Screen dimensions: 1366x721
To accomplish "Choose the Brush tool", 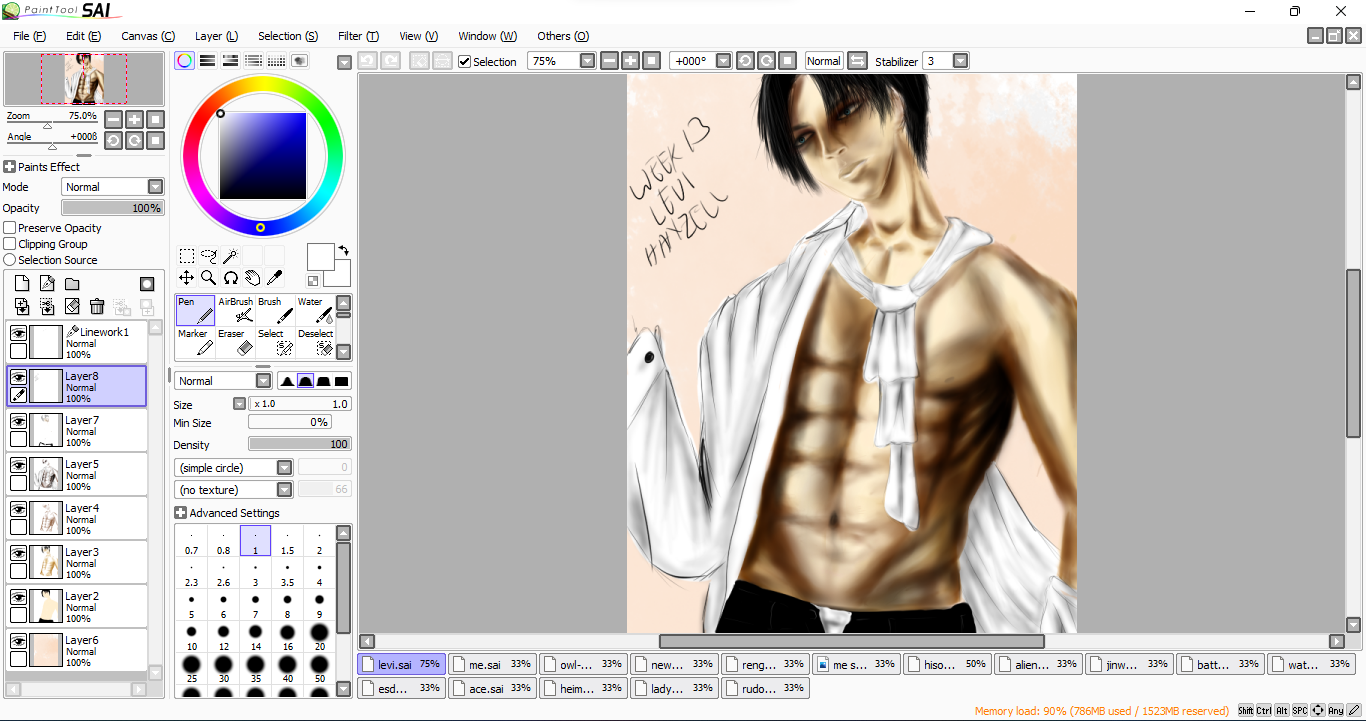I will coord(275,311).
